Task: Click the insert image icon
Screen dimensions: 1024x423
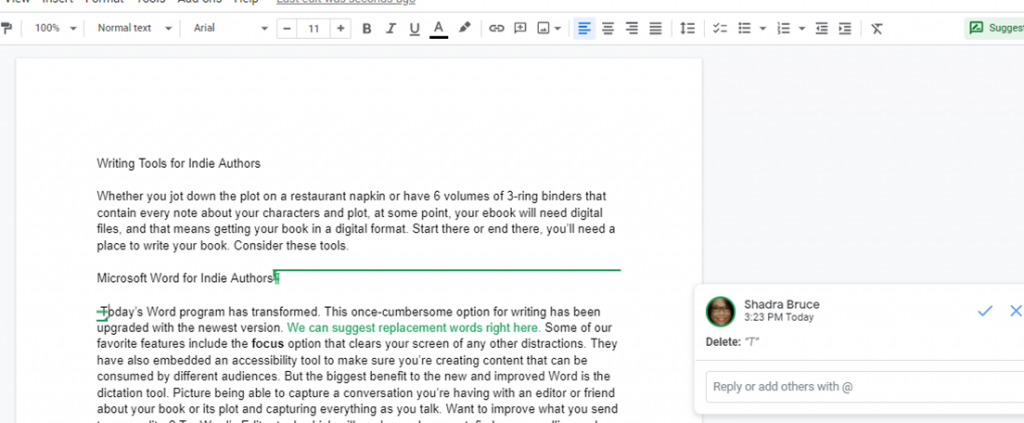Action: (x=543, y=28)
